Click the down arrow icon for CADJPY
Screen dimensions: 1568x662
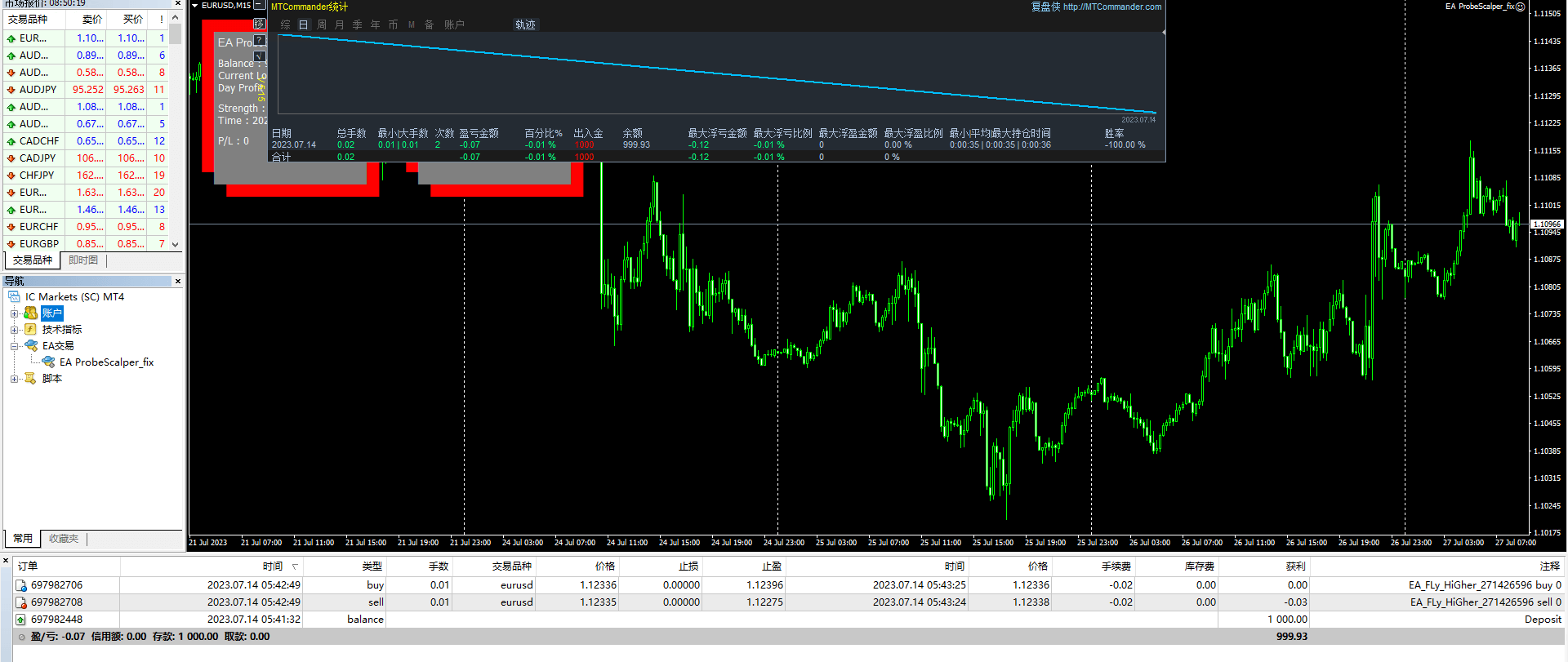(11, 158)
